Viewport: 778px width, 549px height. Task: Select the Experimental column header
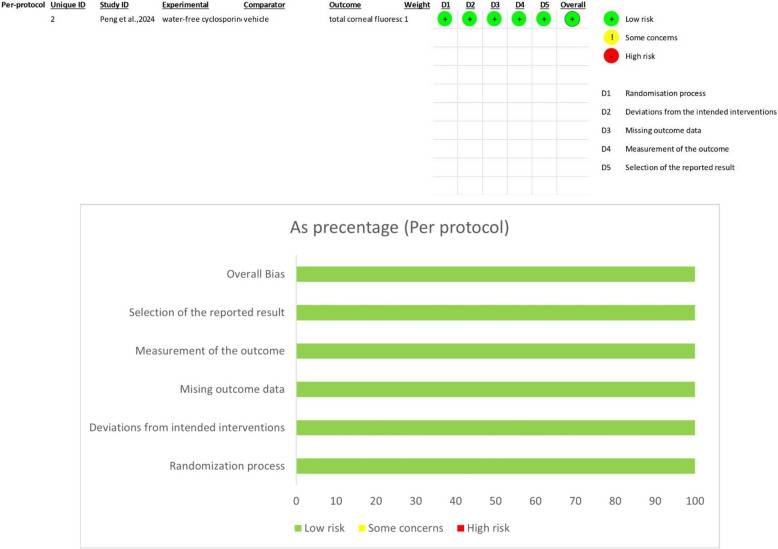point(185,6)
